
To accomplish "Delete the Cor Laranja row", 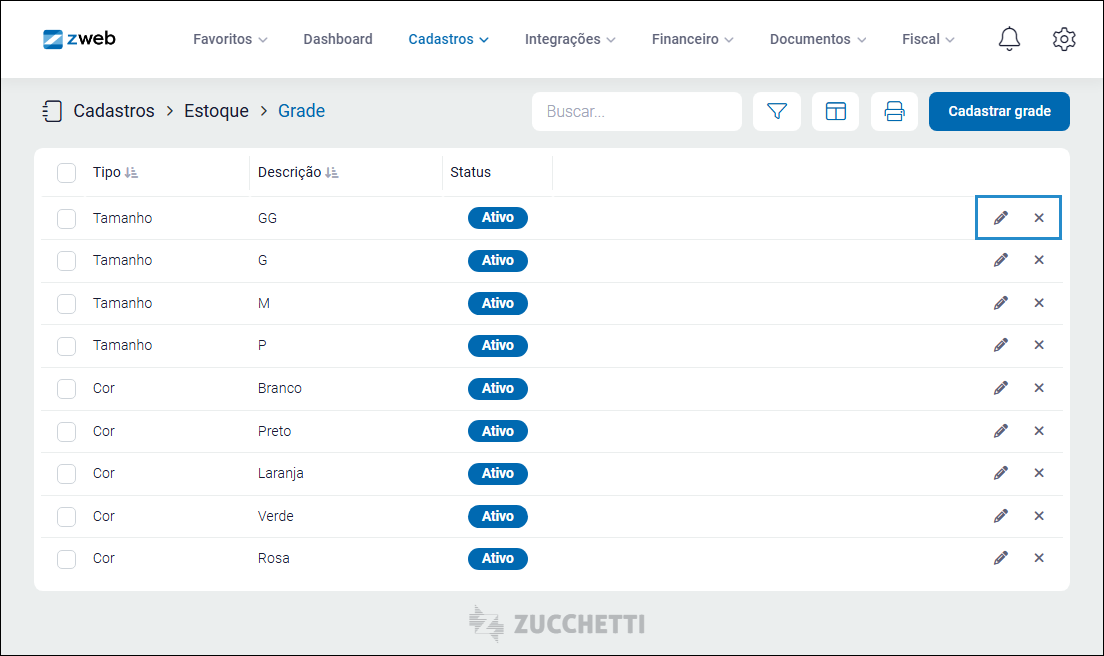I will [x=1039, y=473].
